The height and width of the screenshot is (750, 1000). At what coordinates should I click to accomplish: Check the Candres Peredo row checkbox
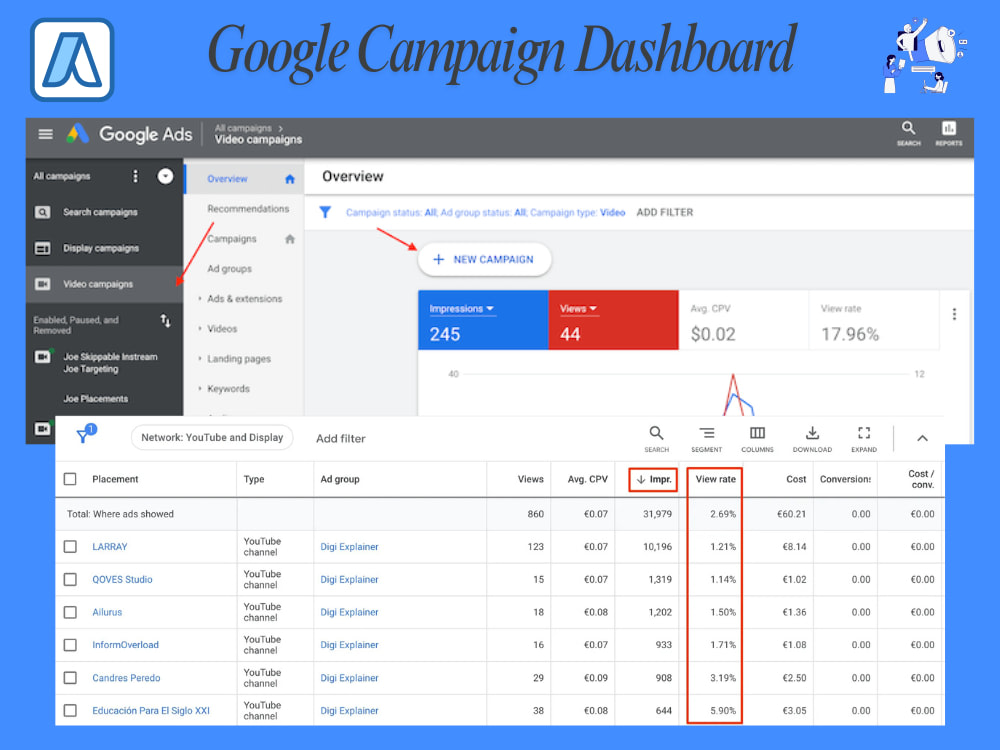70,678
